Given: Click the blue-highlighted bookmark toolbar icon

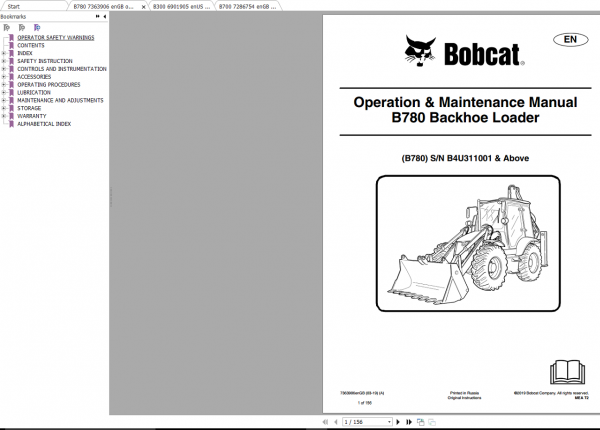Looking at the screenshot, I should click(37, 28).
